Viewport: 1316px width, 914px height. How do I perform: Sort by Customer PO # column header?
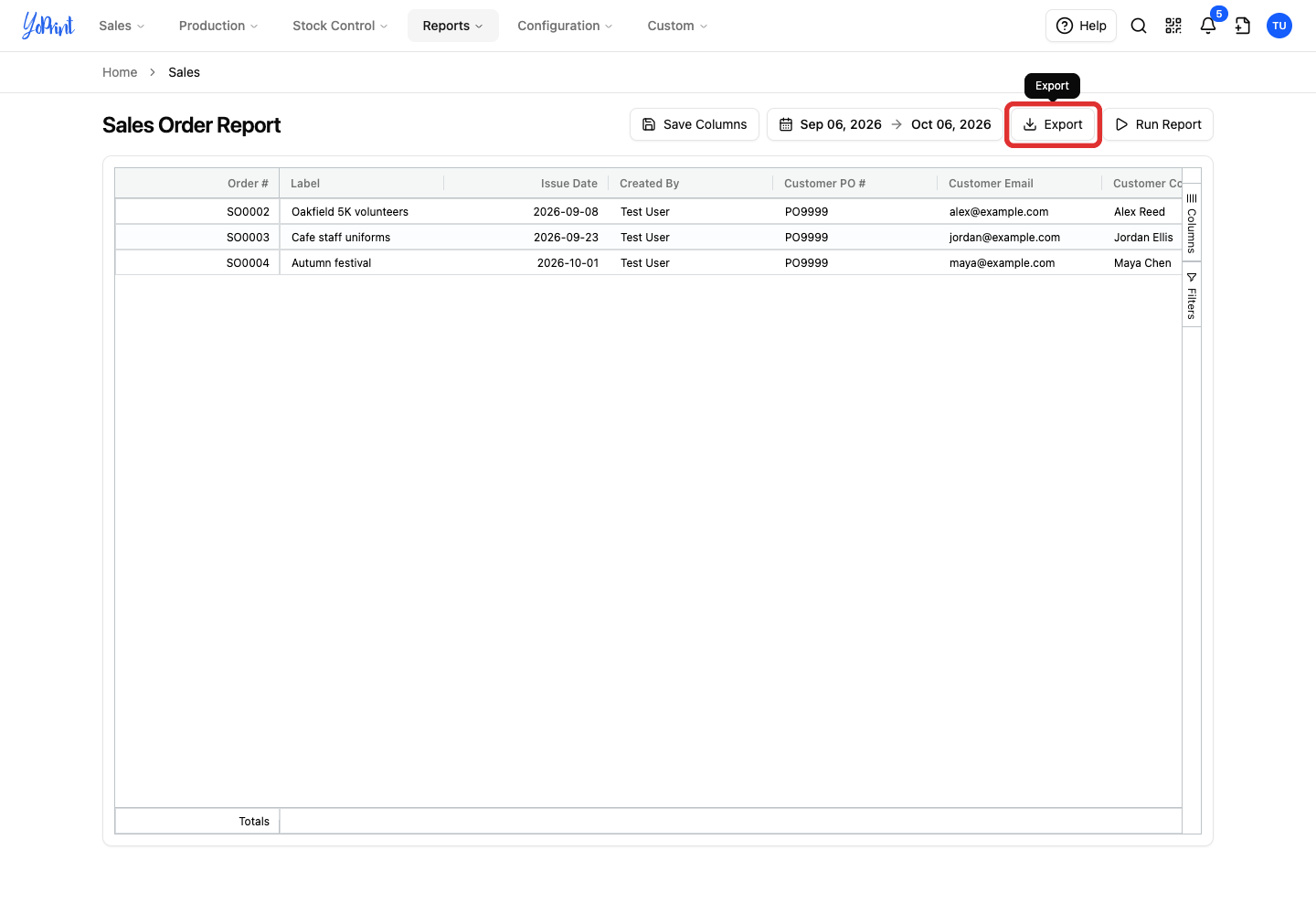[855, 184]
